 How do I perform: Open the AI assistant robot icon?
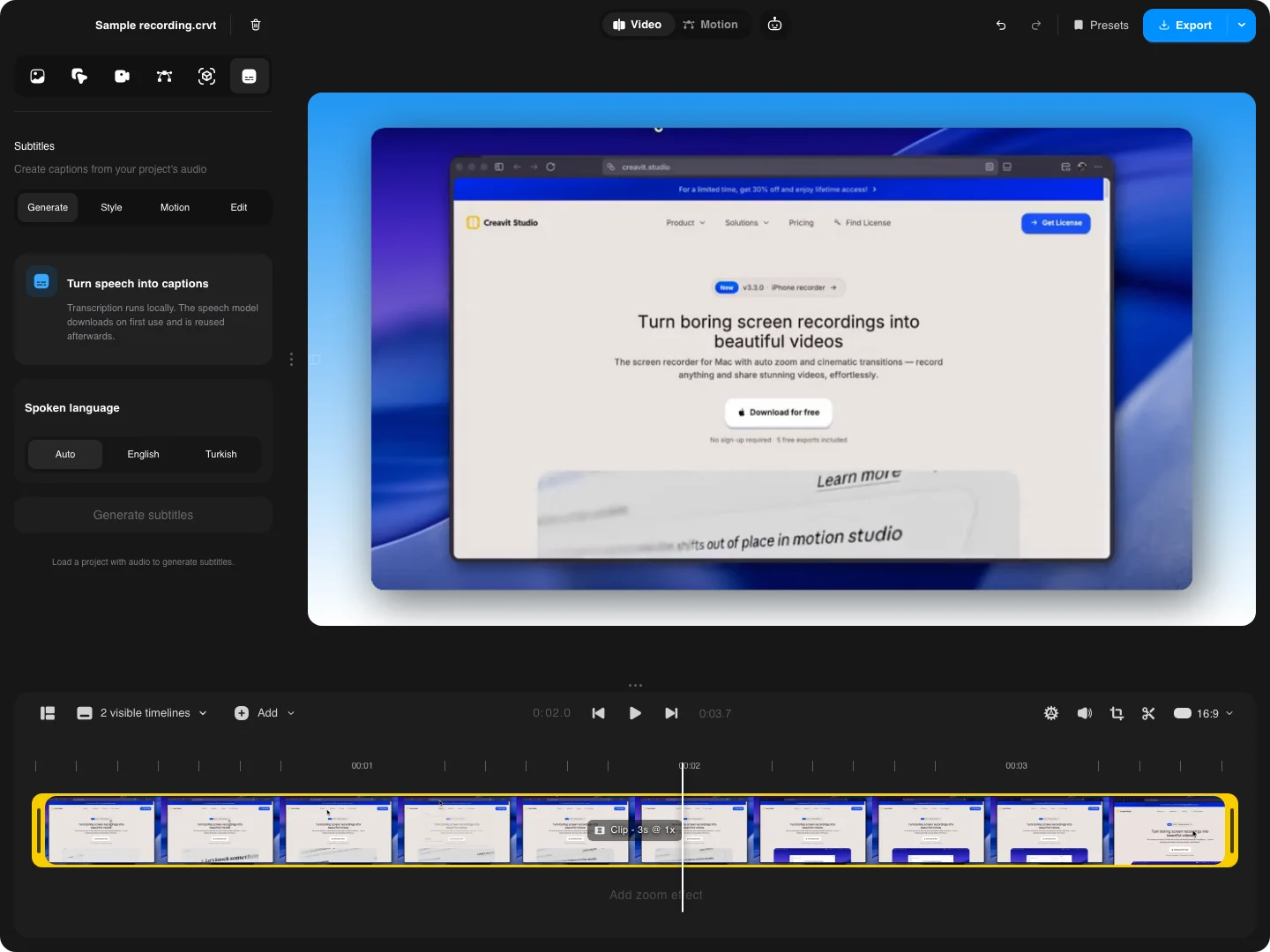pyautogui.click(x=774, y=25)
